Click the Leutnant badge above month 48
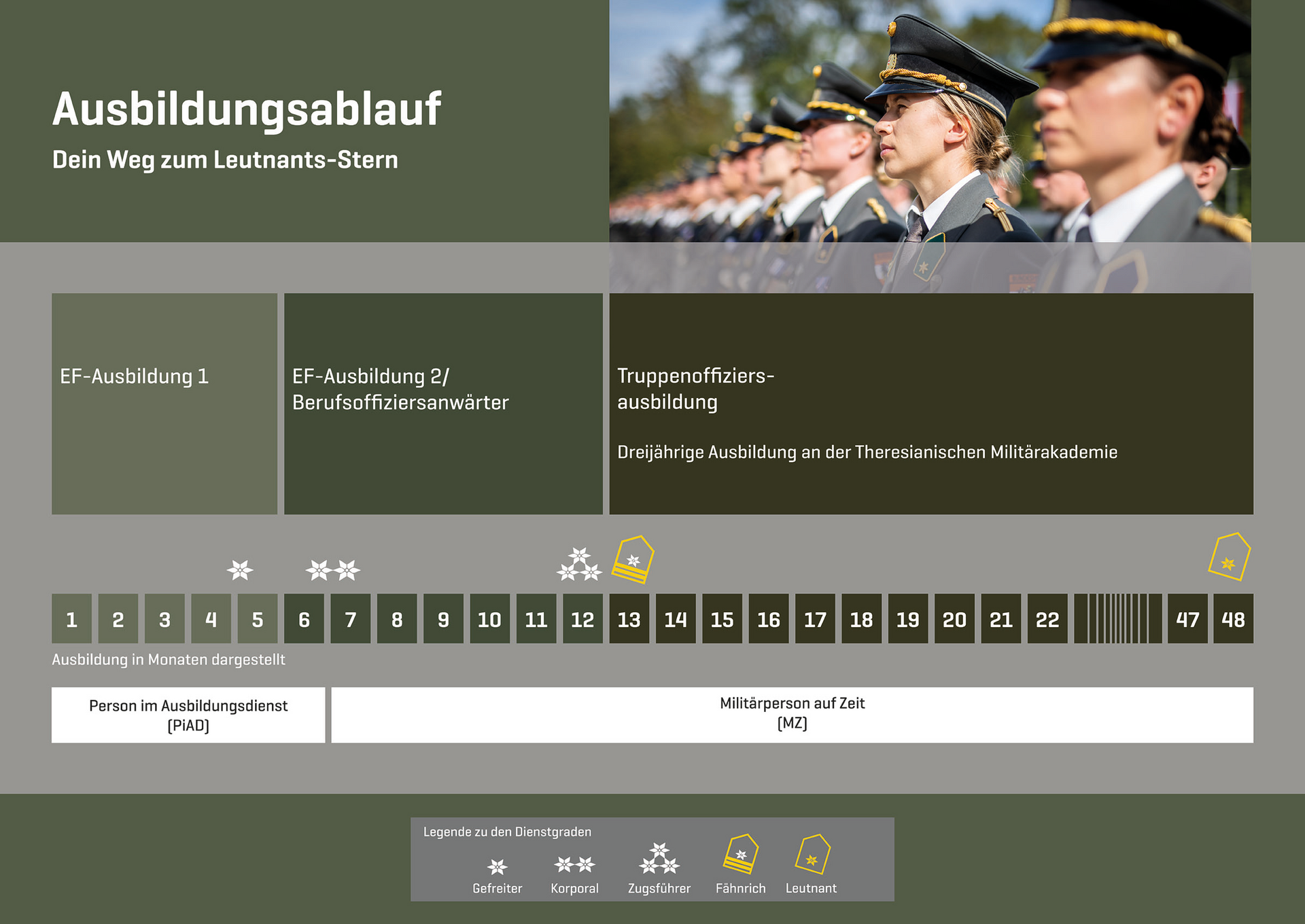1305x924 pixels. click(x=1229, y=557)
